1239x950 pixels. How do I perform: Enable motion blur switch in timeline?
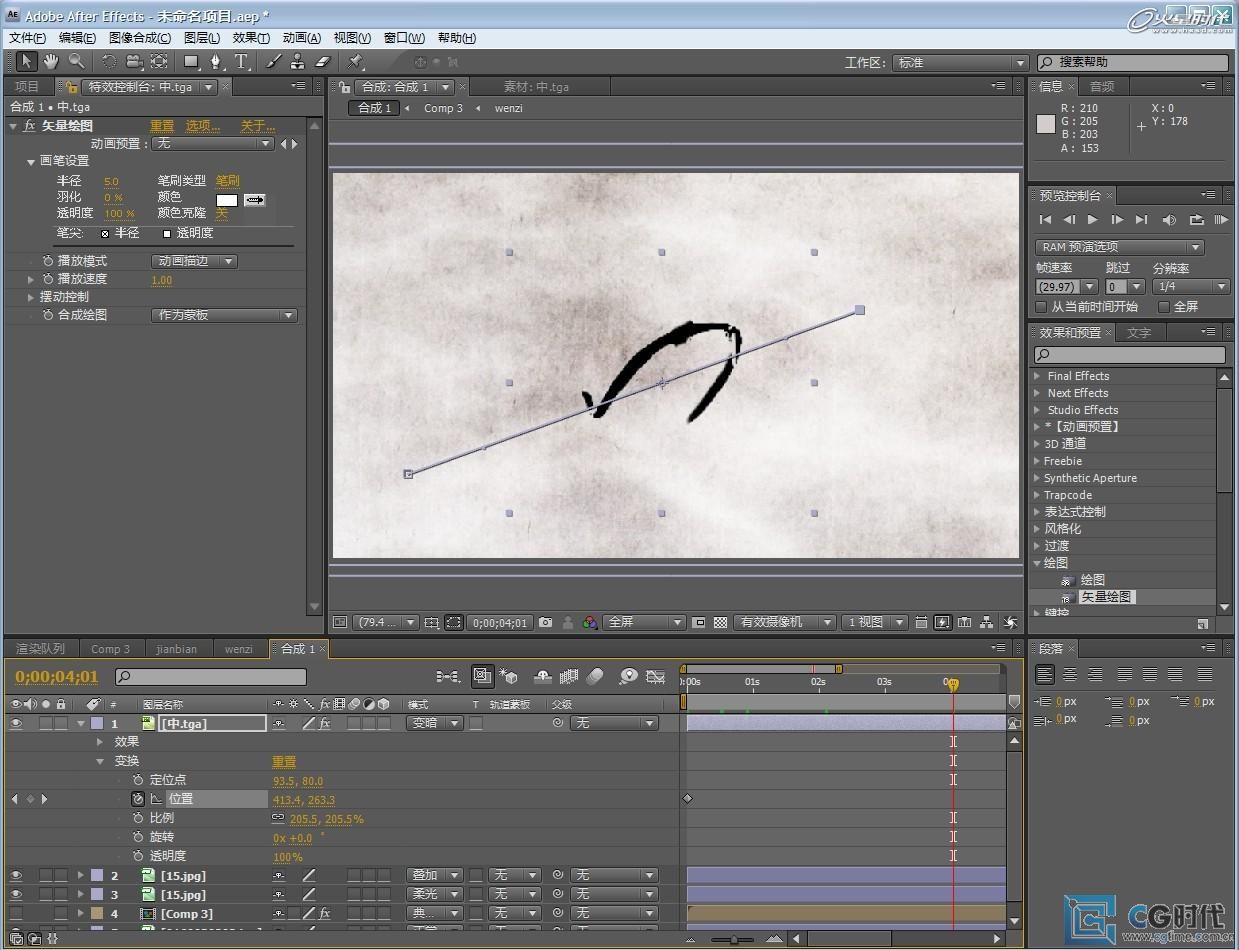[x=595, y=677]
